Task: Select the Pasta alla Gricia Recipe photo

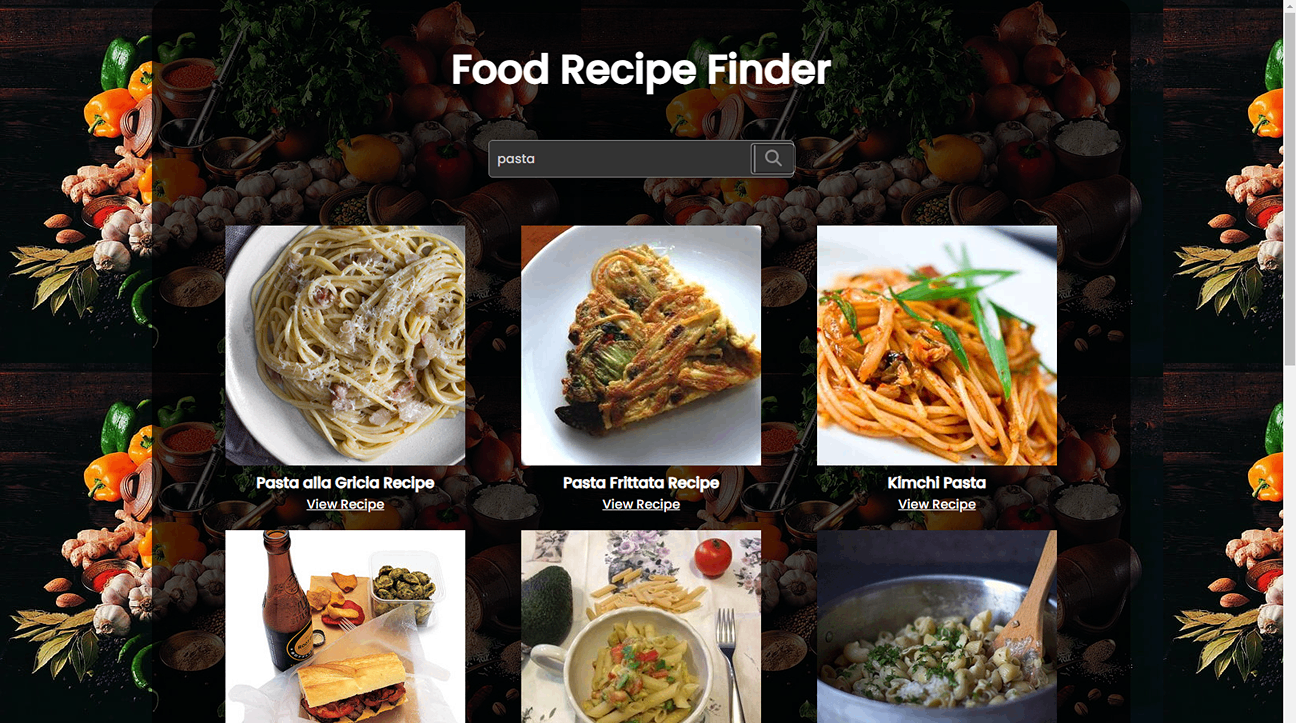Action: click(x=345, y=345)
